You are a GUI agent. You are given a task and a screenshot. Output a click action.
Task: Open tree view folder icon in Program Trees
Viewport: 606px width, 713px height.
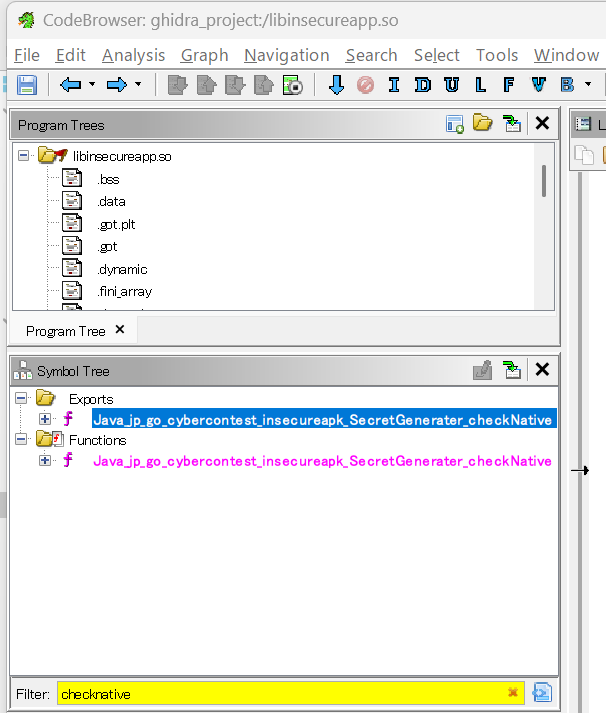pos(483,123)
